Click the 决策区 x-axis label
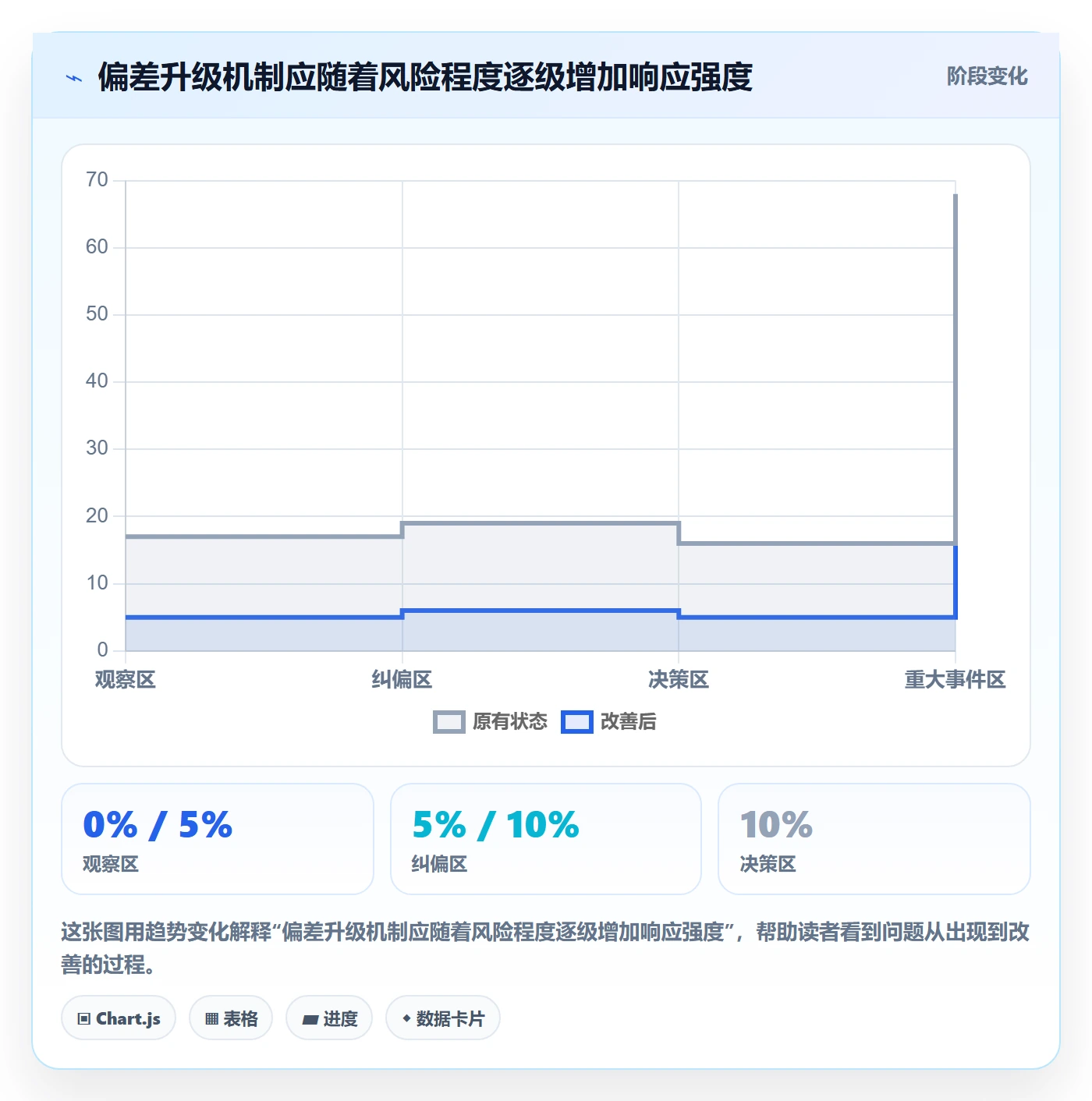 (x=679, y=680)
